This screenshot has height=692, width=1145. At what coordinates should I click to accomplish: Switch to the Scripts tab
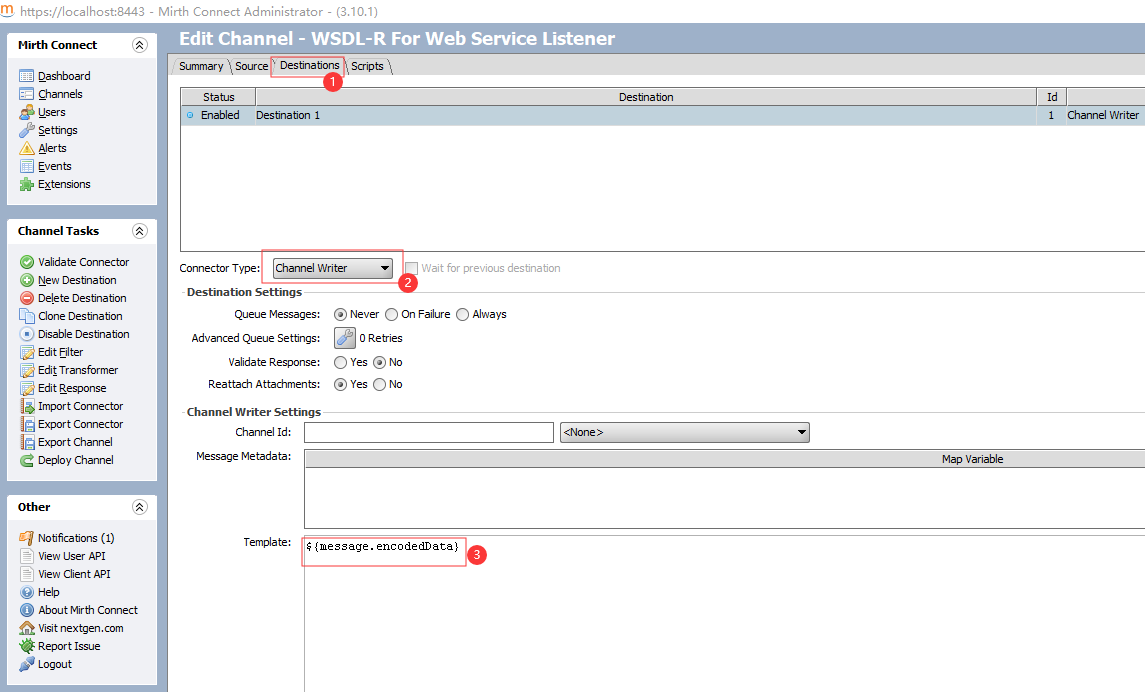pos(367,66)
